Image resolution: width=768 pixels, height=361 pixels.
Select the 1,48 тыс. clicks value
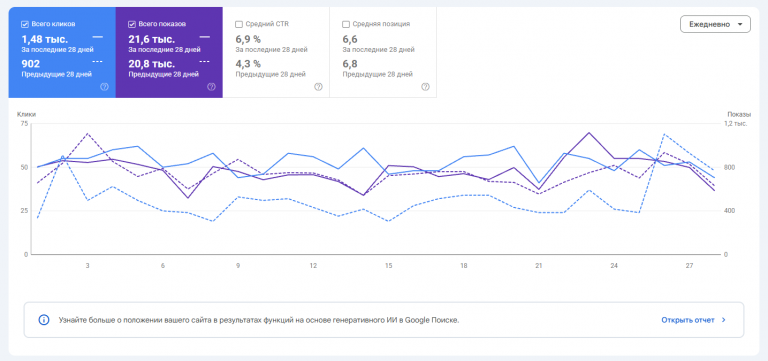[45, 39]
